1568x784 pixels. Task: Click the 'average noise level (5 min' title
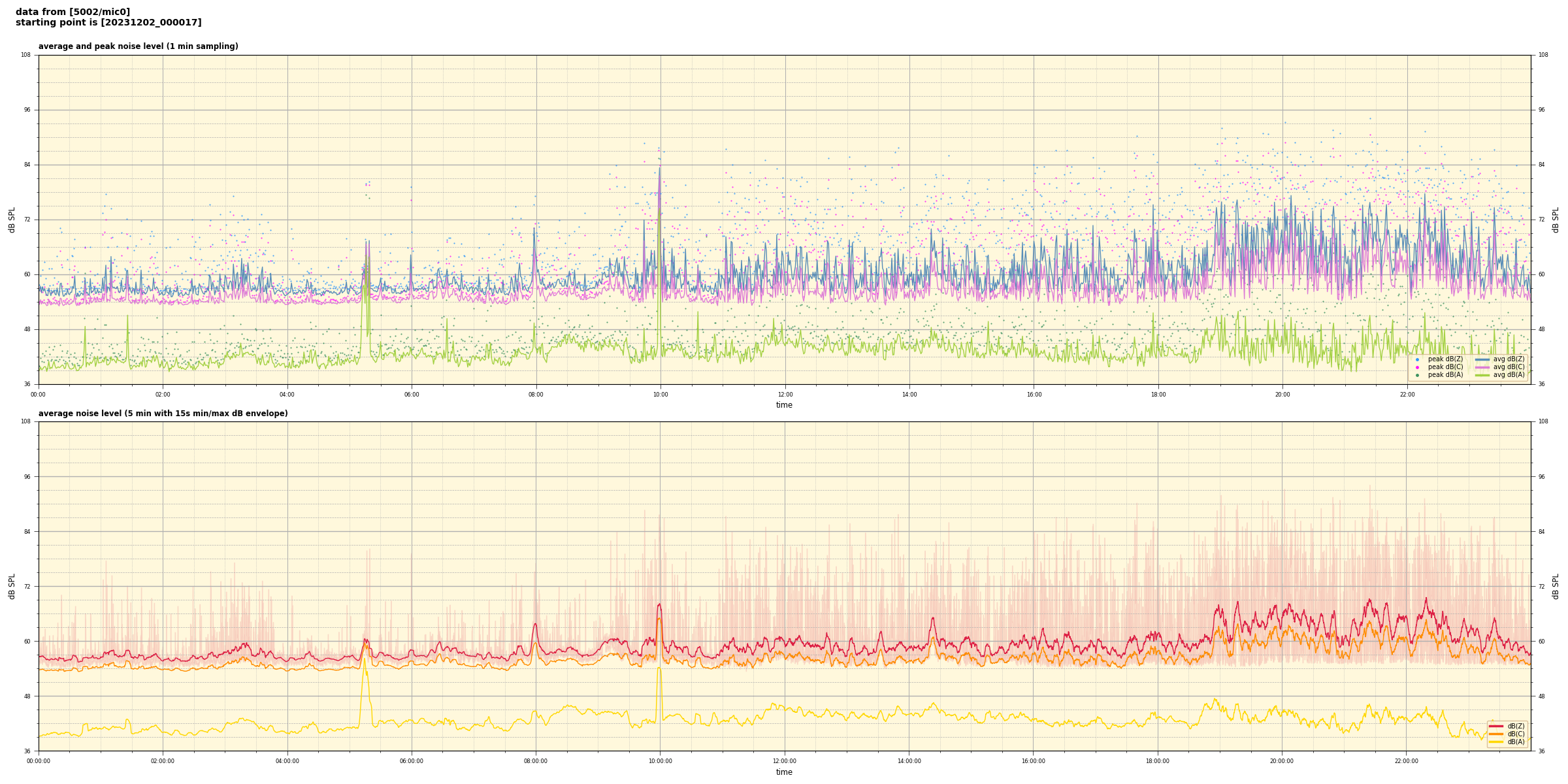(163, 414)
